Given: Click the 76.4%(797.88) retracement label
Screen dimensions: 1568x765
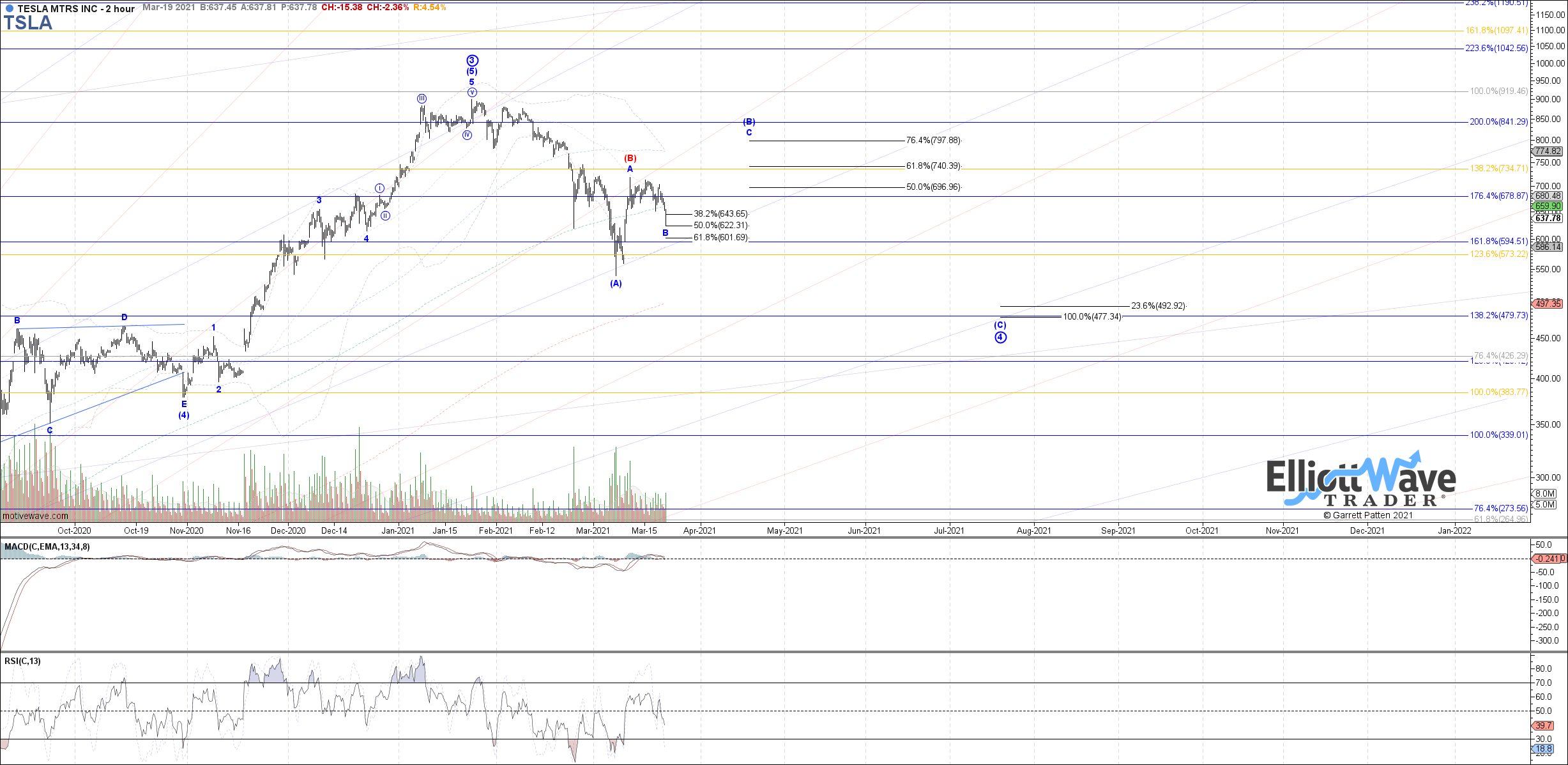Looking at the screenshot, I should point(933,140).
